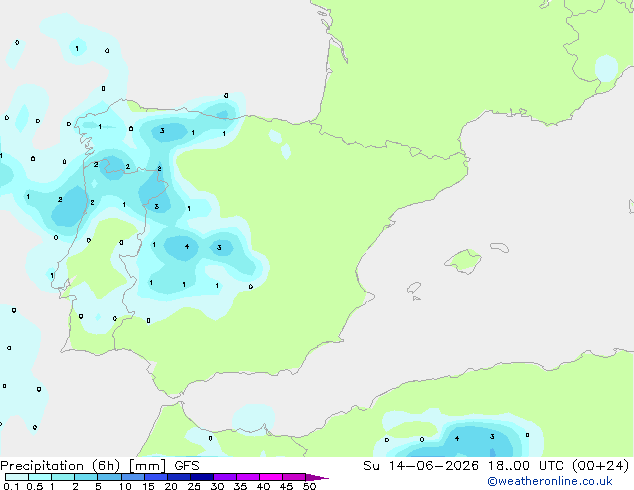This screenshot has width=634, height=490.
Task: Click the precipitation value 4 over central Spain
Action: 187,246
